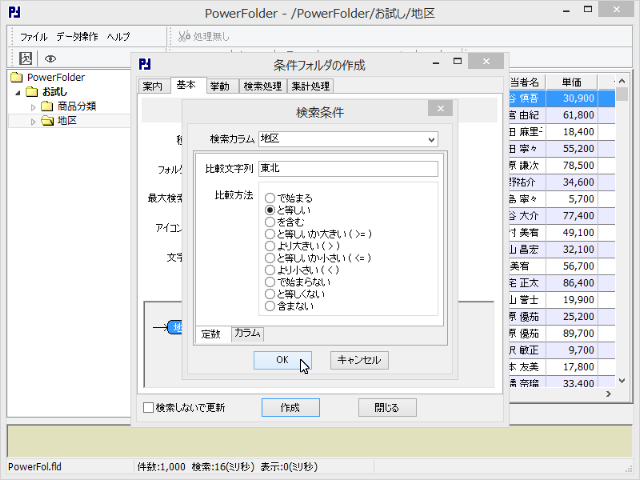
Task: Click the 86,400 price cell
Action: coord(572,283)
